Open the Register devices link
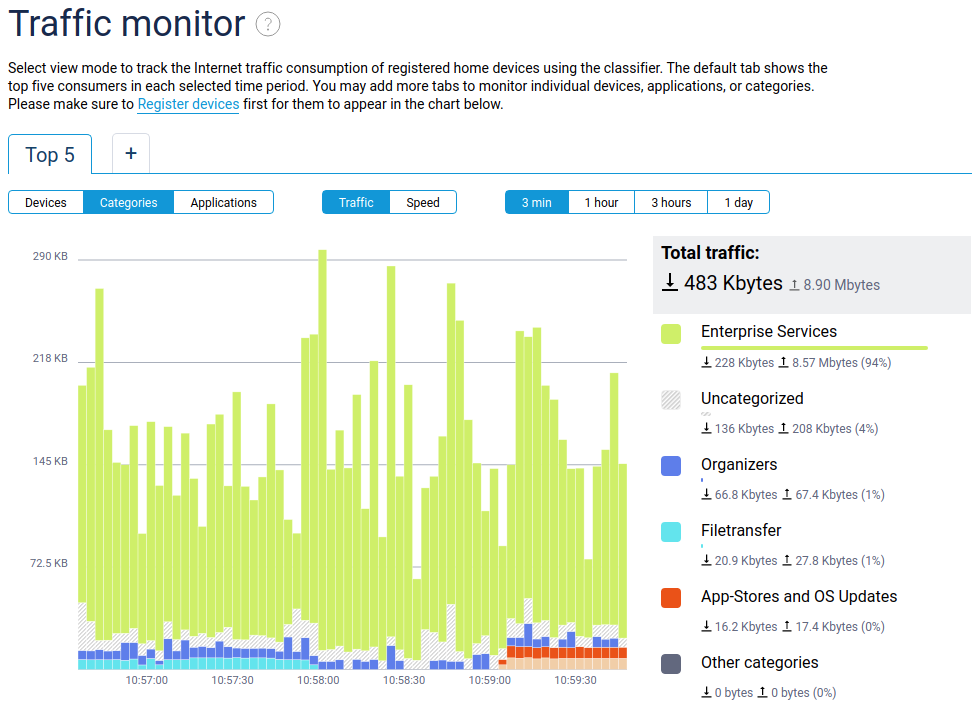The width and height of the screenshot is (980, 714). click(x=188, y=104)
